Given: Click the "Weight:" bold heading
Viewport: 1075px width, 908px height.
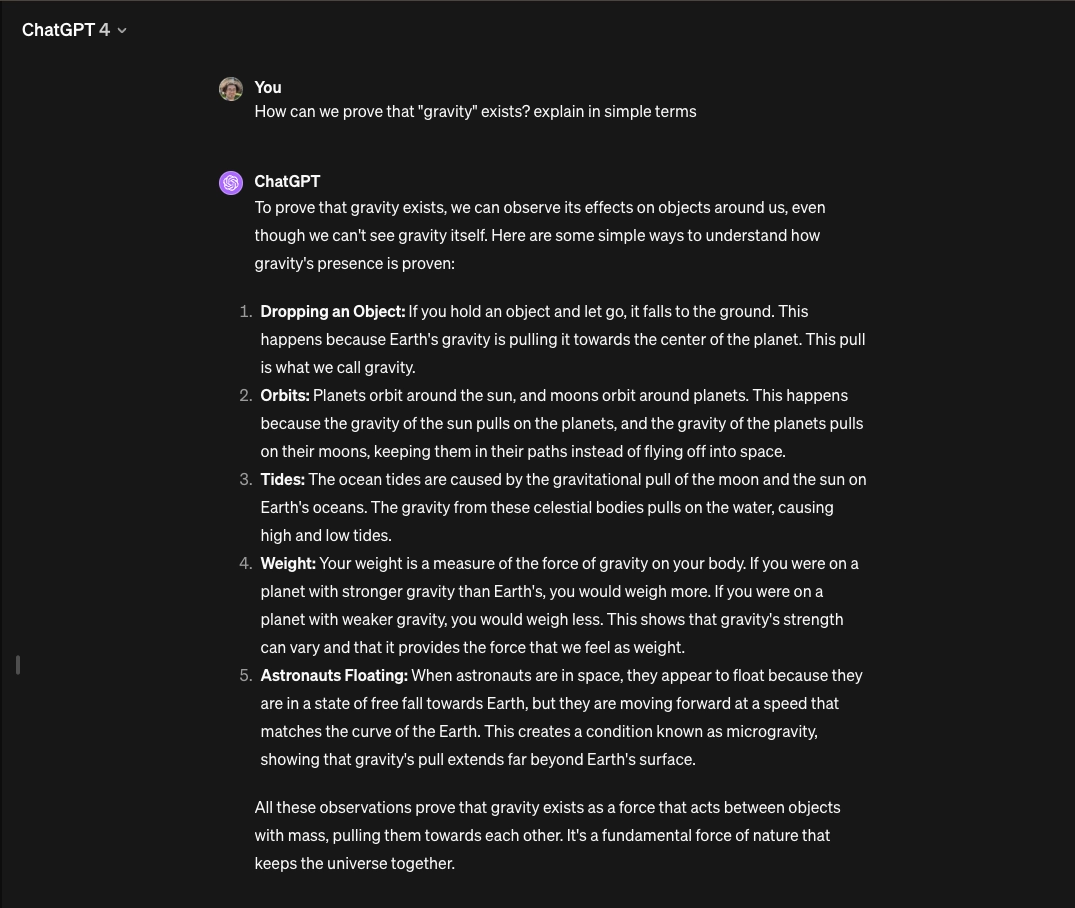Looking at the screenshot, I should [288, 563].
